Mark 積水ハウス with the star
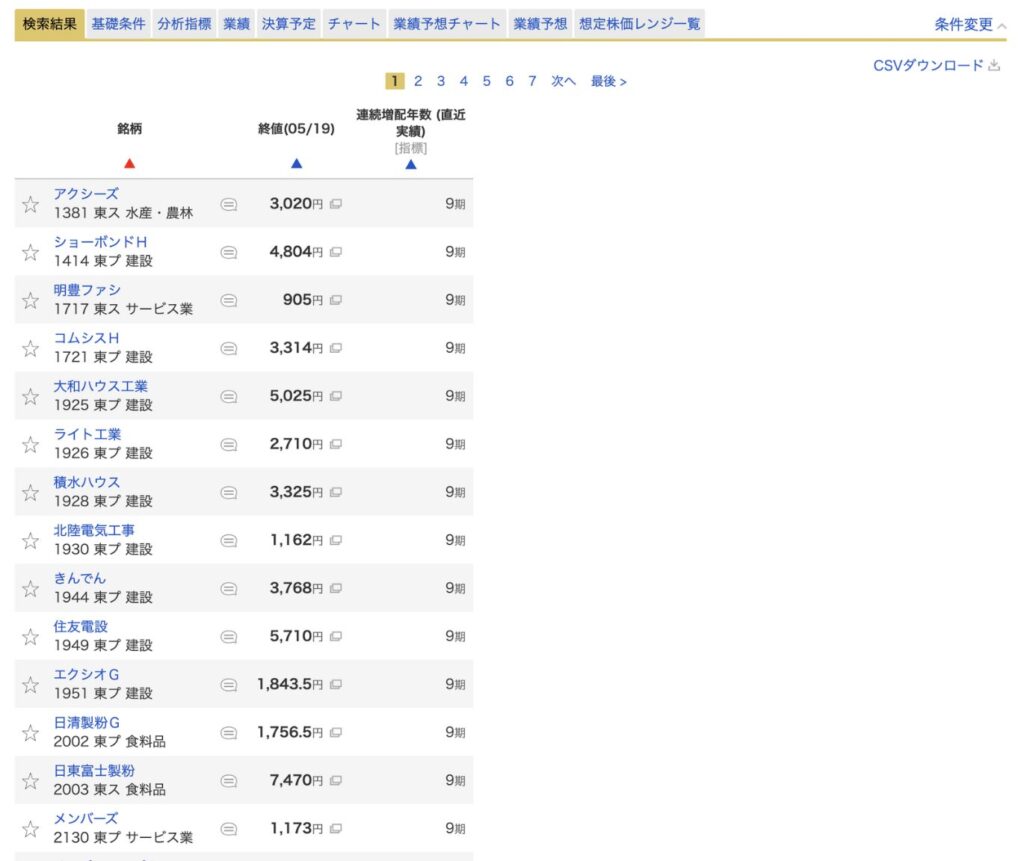1024x861 pixels. tap(30, 493)
